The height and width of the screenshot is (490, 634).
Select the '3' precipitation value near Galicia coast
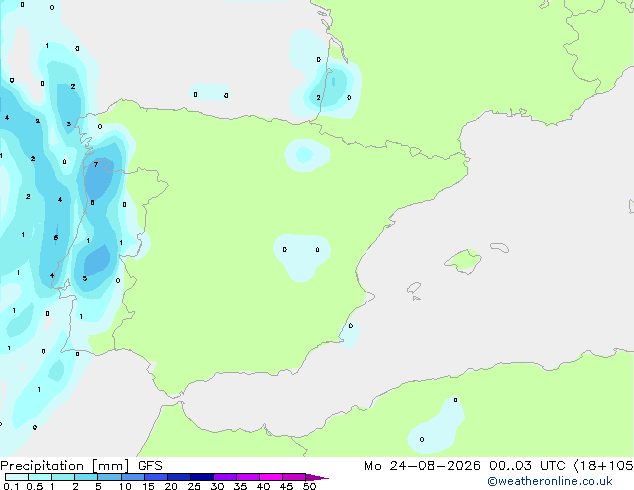point(68,124)
